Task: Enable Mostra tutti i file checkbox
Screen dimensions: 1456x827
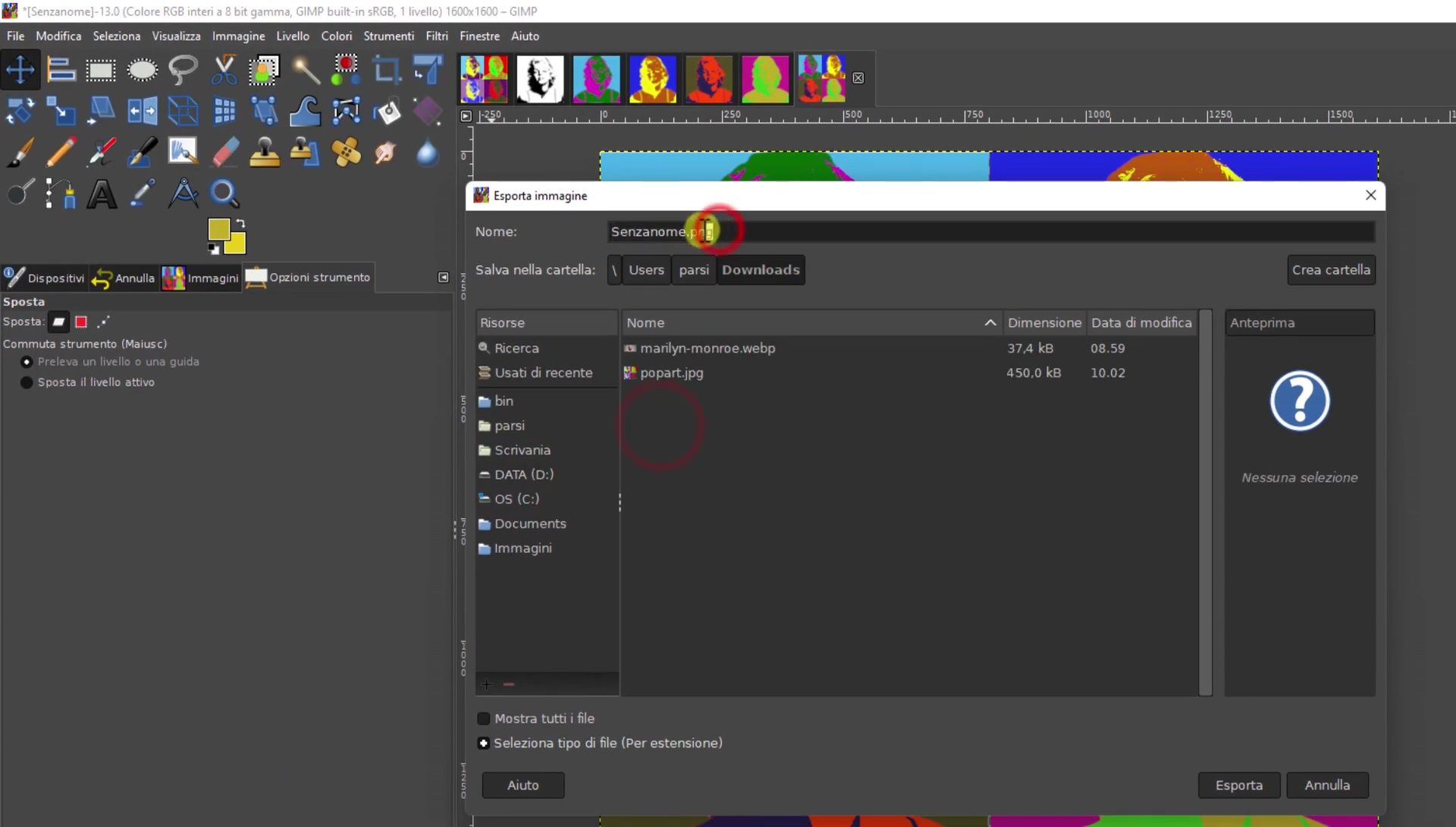Action: (483, 719)
